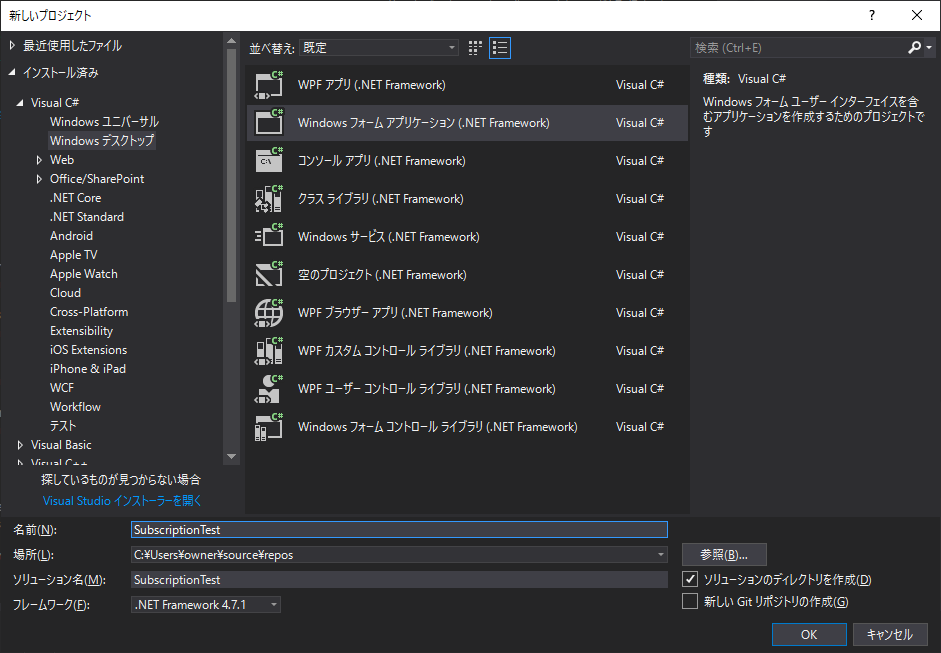
Task: Switch to small icons grid view
Action: click(x=475, y=48)
